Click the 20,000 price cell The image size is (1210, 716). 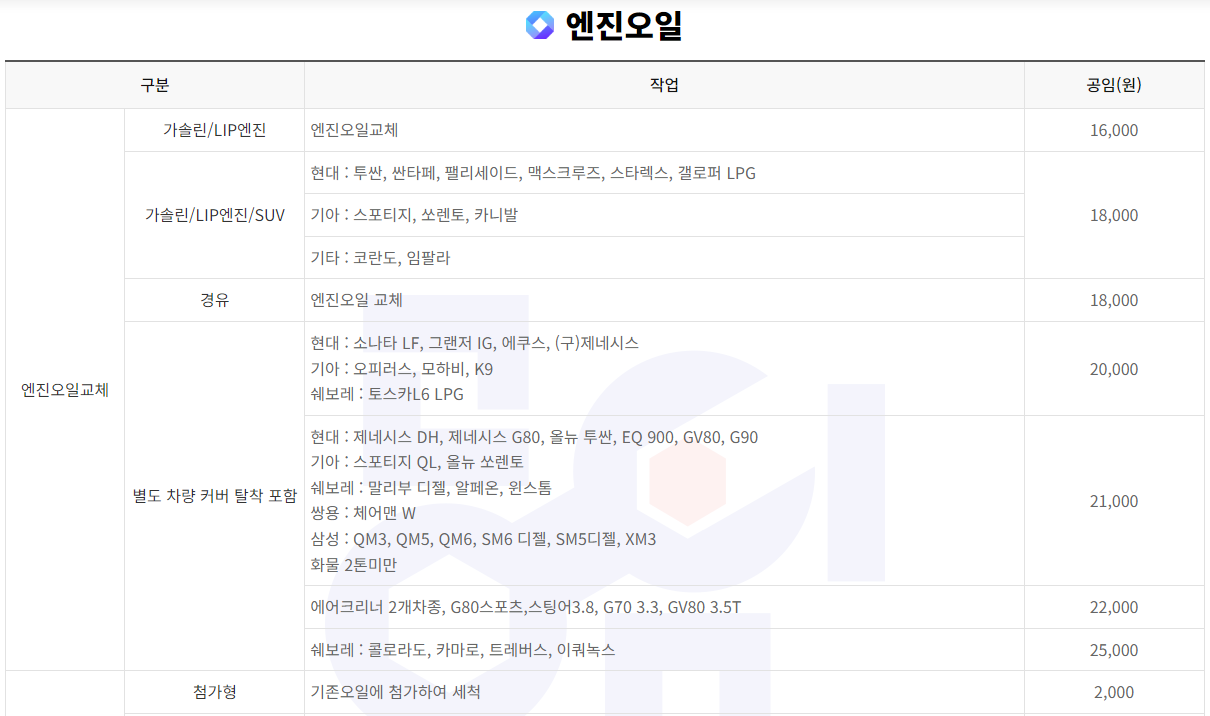tap(1114, 369)
